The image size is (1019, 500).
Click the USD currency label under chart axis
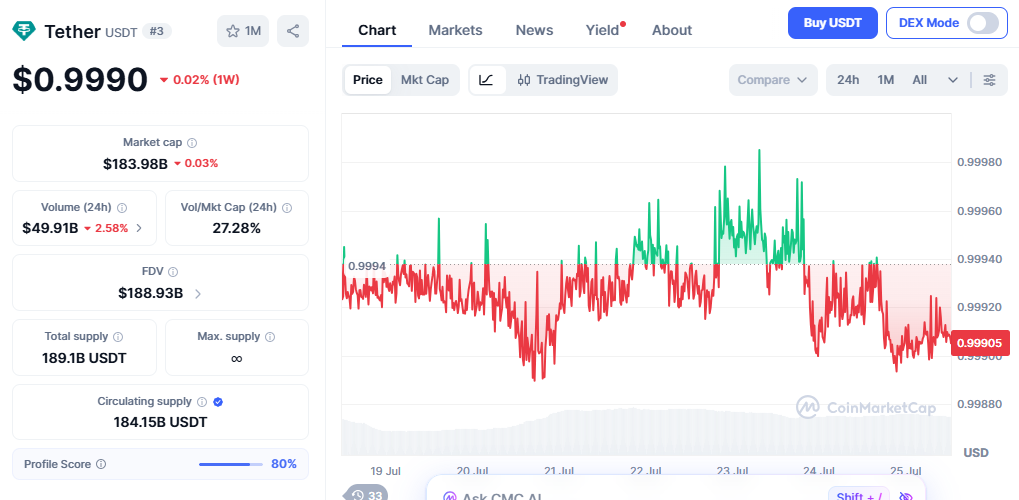pyautogui.click(x=975, y=453)
